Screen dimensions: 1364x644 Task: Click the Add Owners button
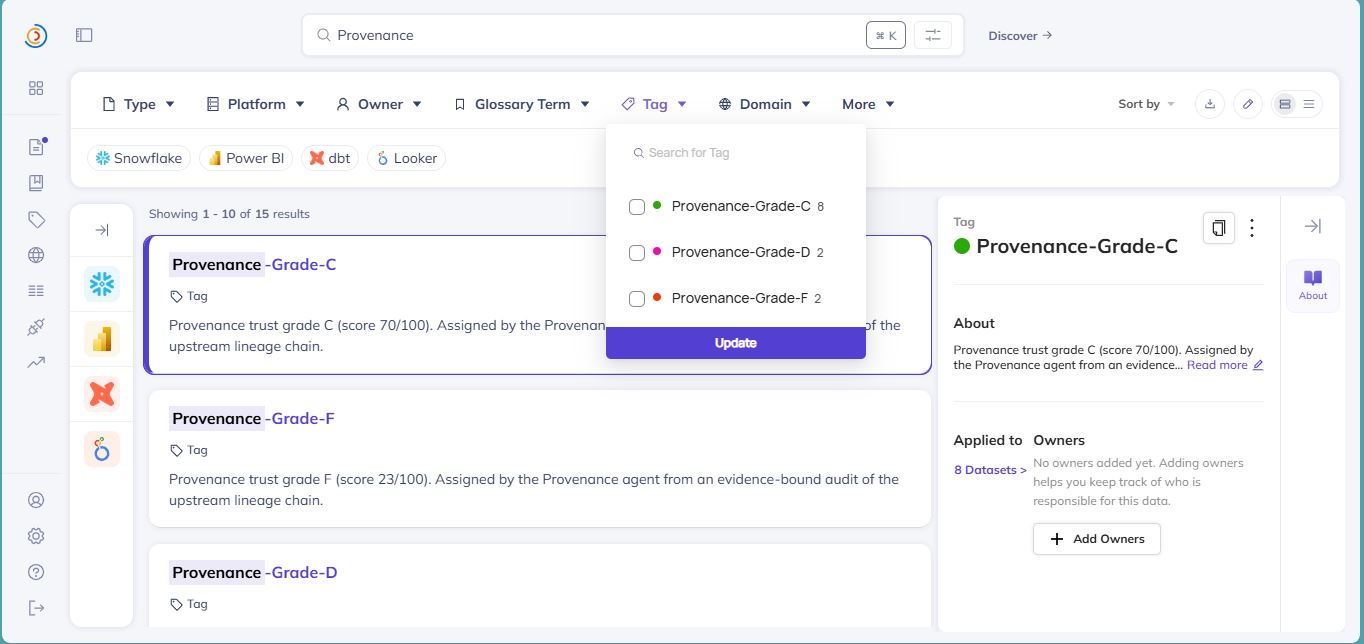coord(1097,539)
